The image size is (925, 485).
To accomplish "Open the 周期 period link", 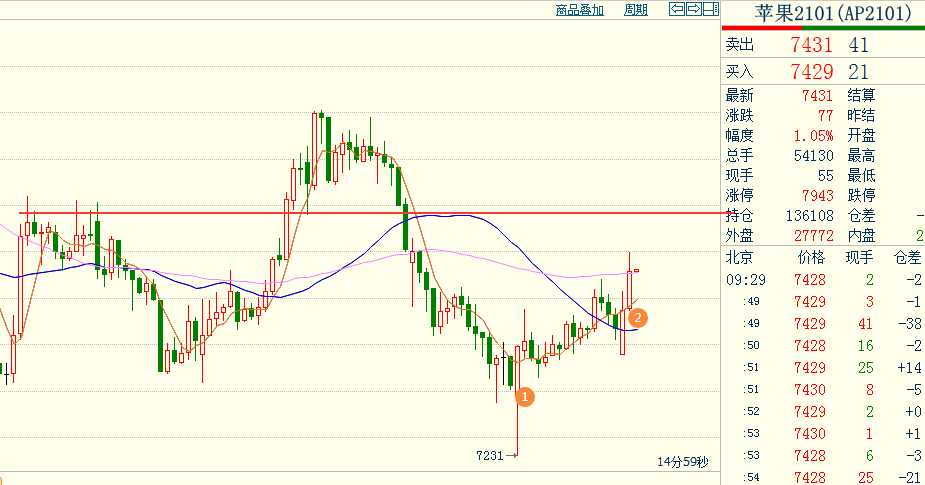I will [635, 10].
